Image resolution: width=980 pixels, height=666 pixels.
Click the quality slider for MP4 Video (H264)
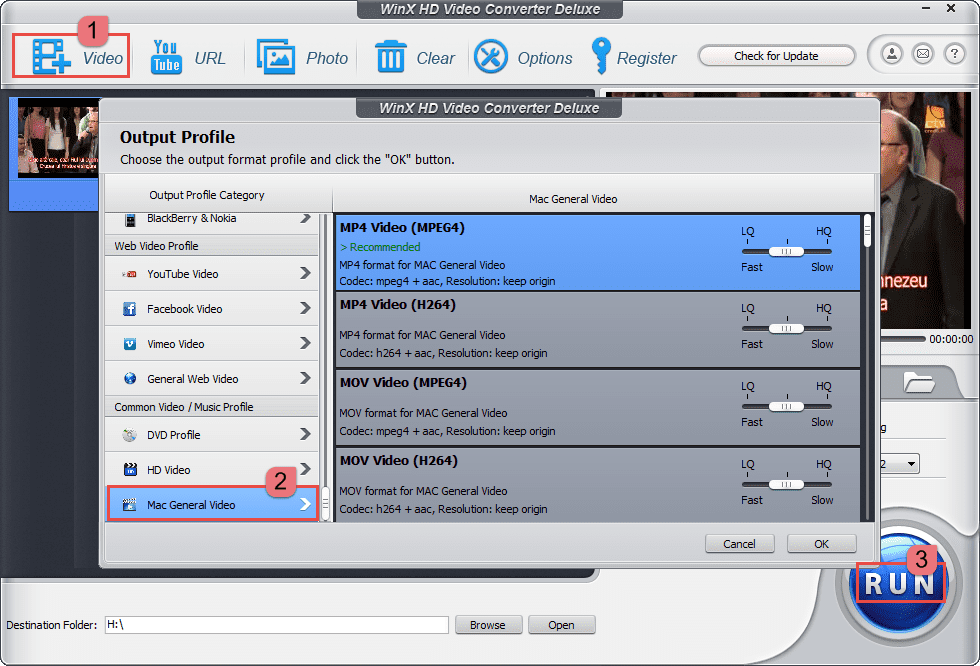(x=786, y=328)
